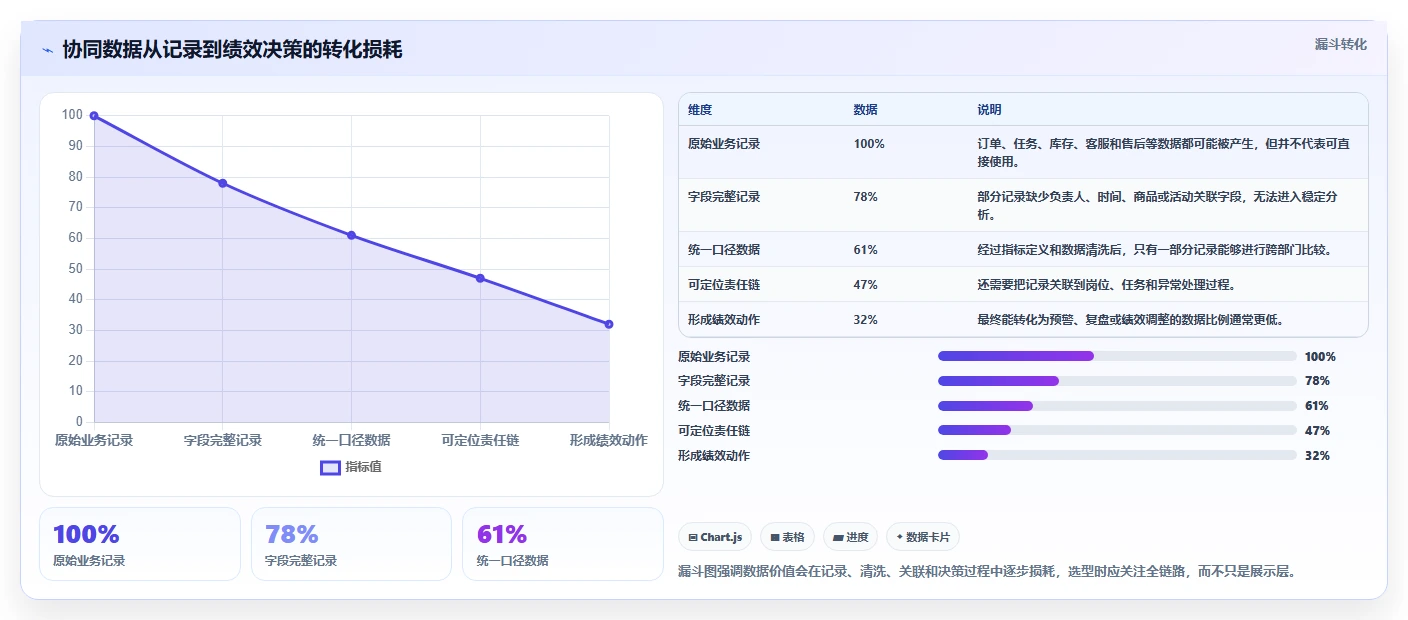
Task: Select table cell 可定位责任链
Action: 724,285
